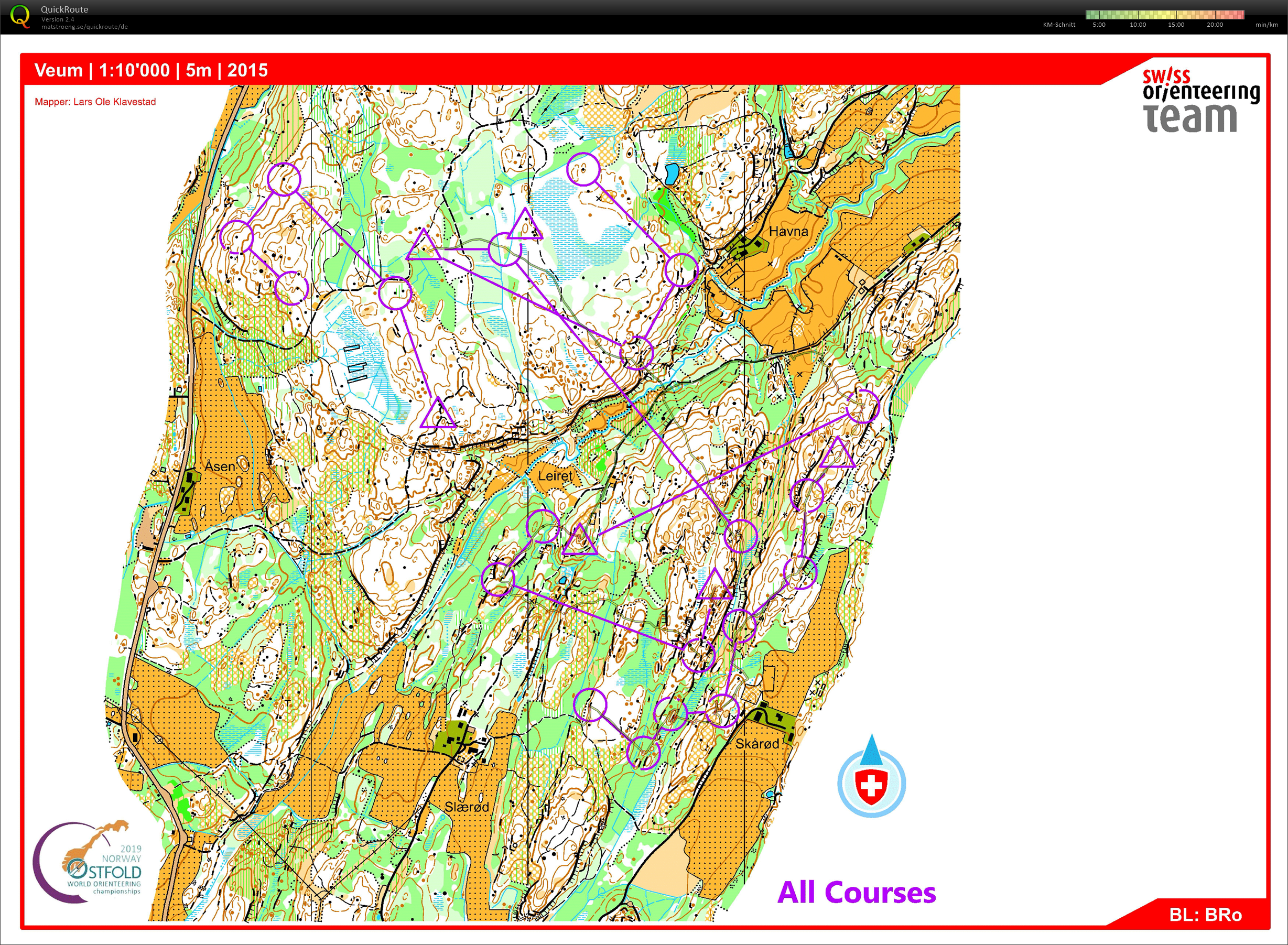Click the Mapper: Lars Ole Klavestad credit

(x=95, y=102)
